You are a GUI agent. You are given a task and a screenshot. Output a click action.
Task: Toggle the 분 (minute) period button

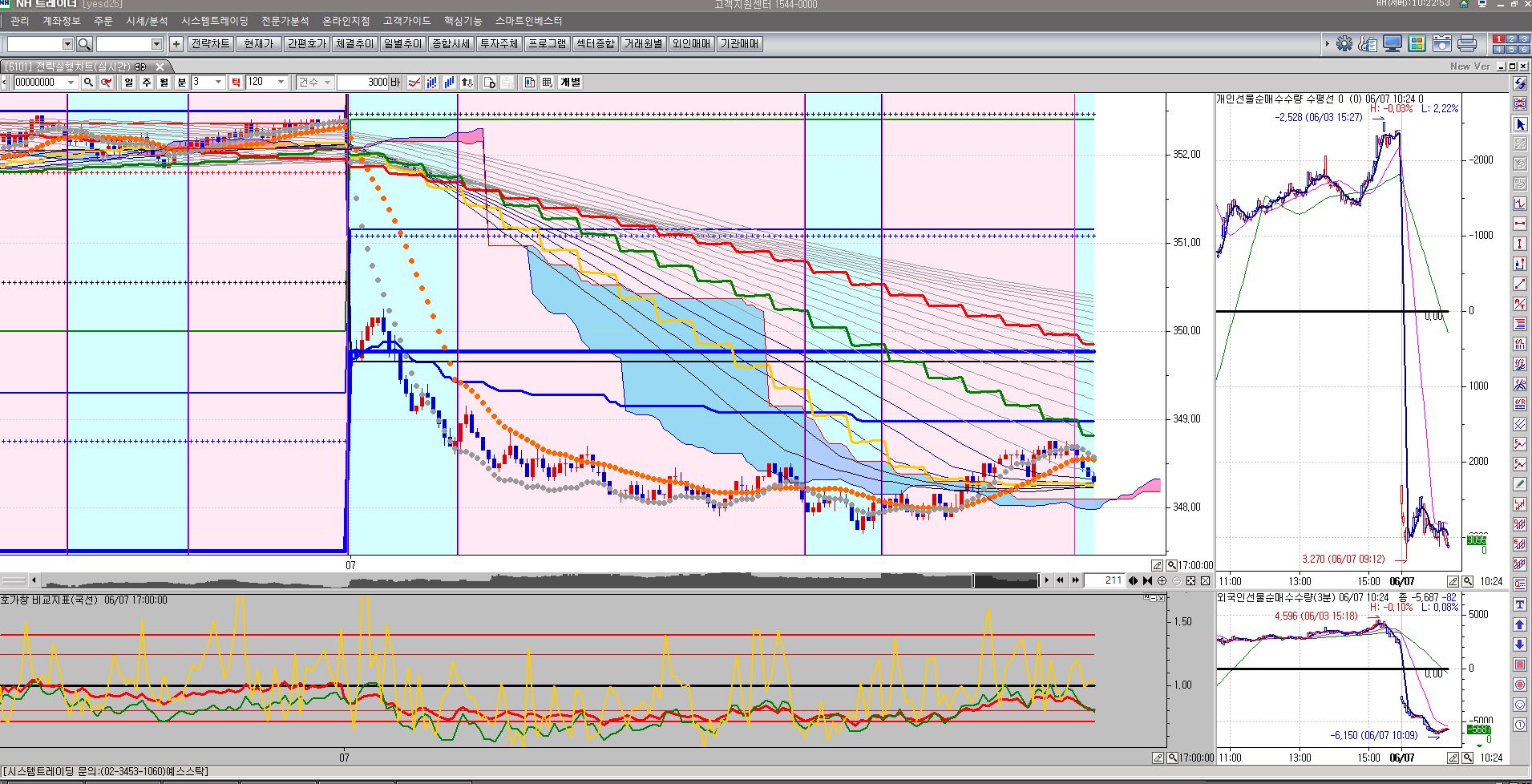click(x=181, y=82)
